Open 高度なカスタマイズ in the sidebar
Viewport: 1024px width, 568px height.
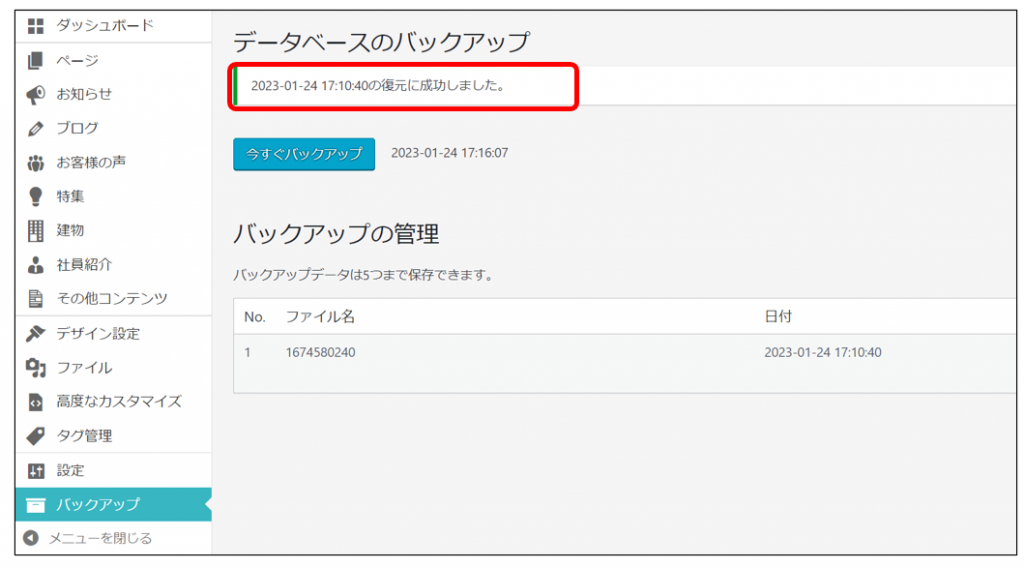118,402
